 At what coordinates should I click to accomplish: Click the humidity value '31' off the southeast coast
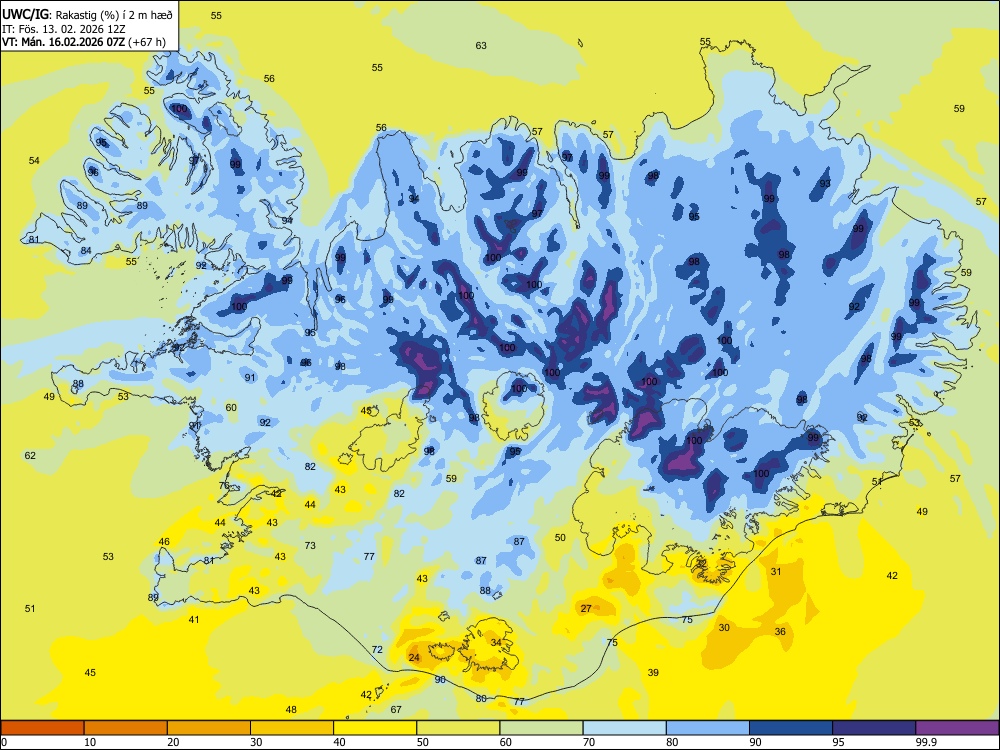[x=776, y=571]
